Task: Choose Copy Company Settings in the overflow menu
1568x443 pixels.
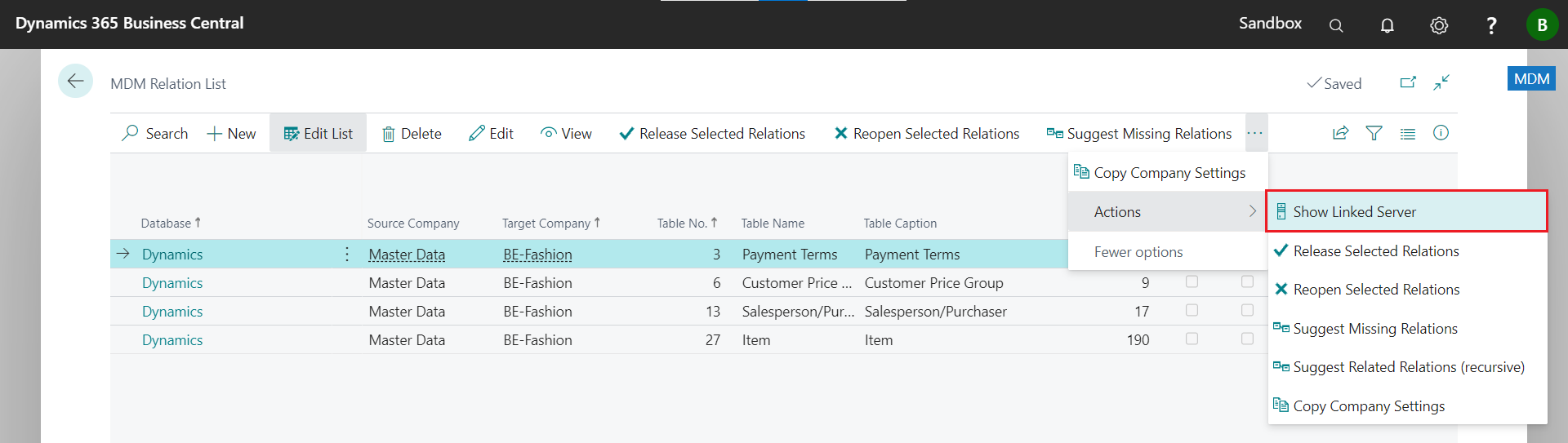Action: (x=1167, y=173)
